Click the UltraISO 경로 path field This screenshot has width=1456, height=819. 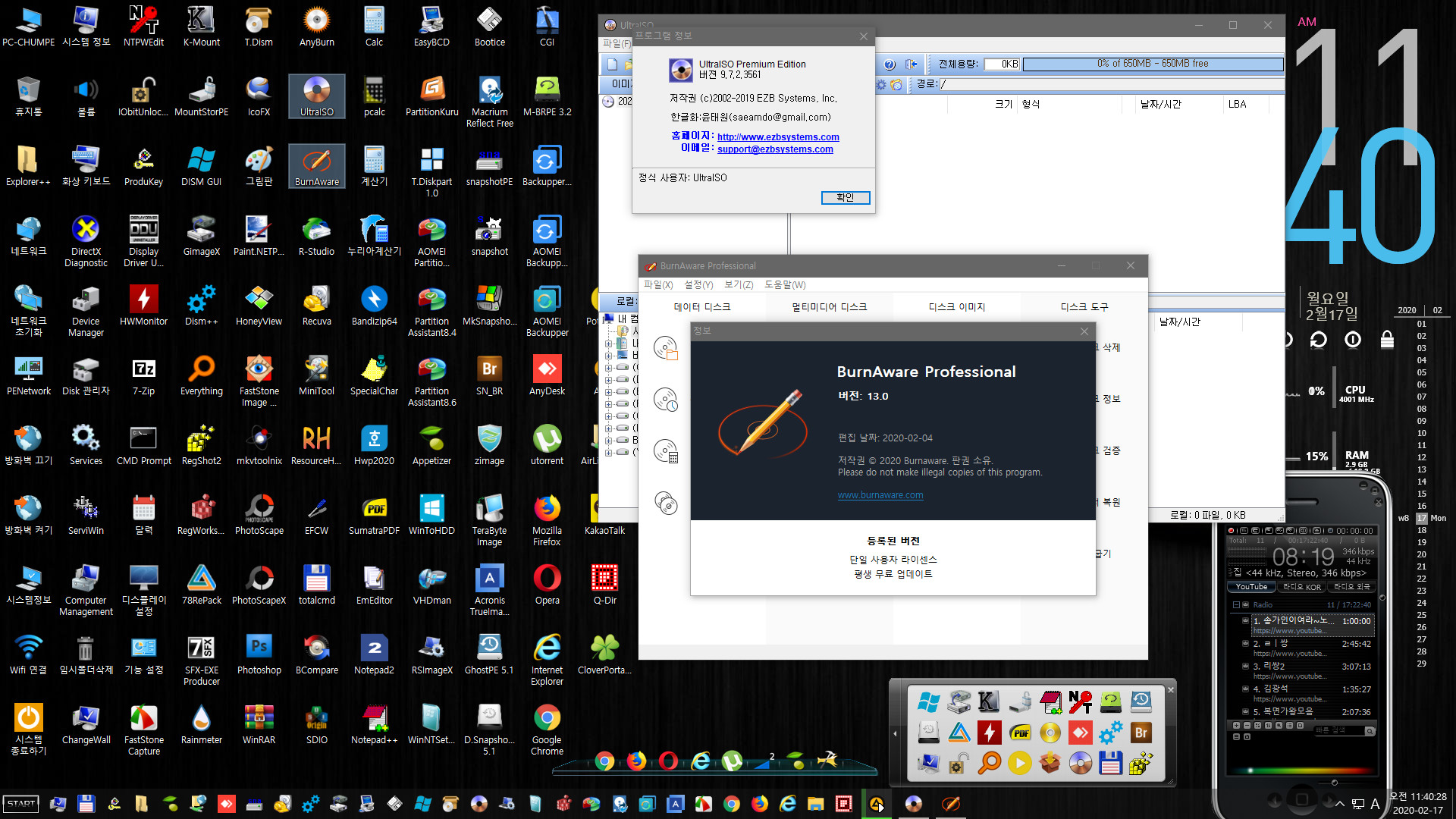(x=1111, y=84)
